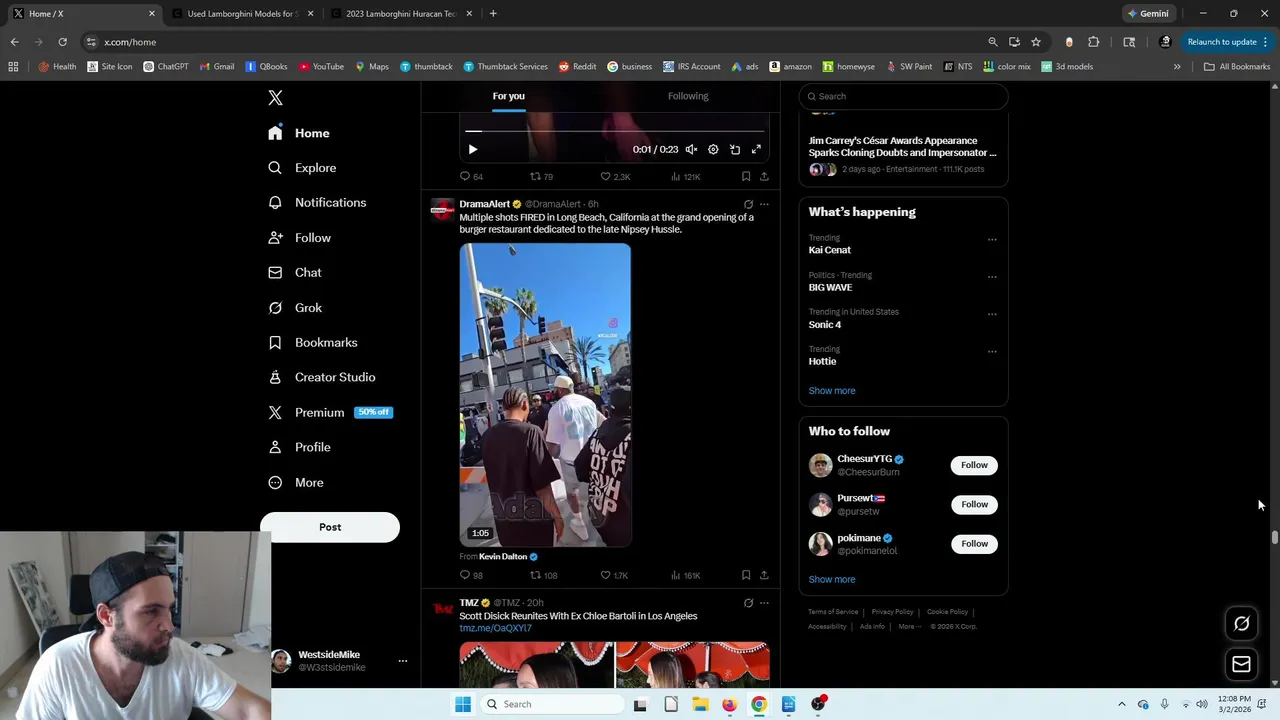Open Grok from sidebar
This screenshot has width=1280, height=720.
pyautogui.click(x=295, y=308)
